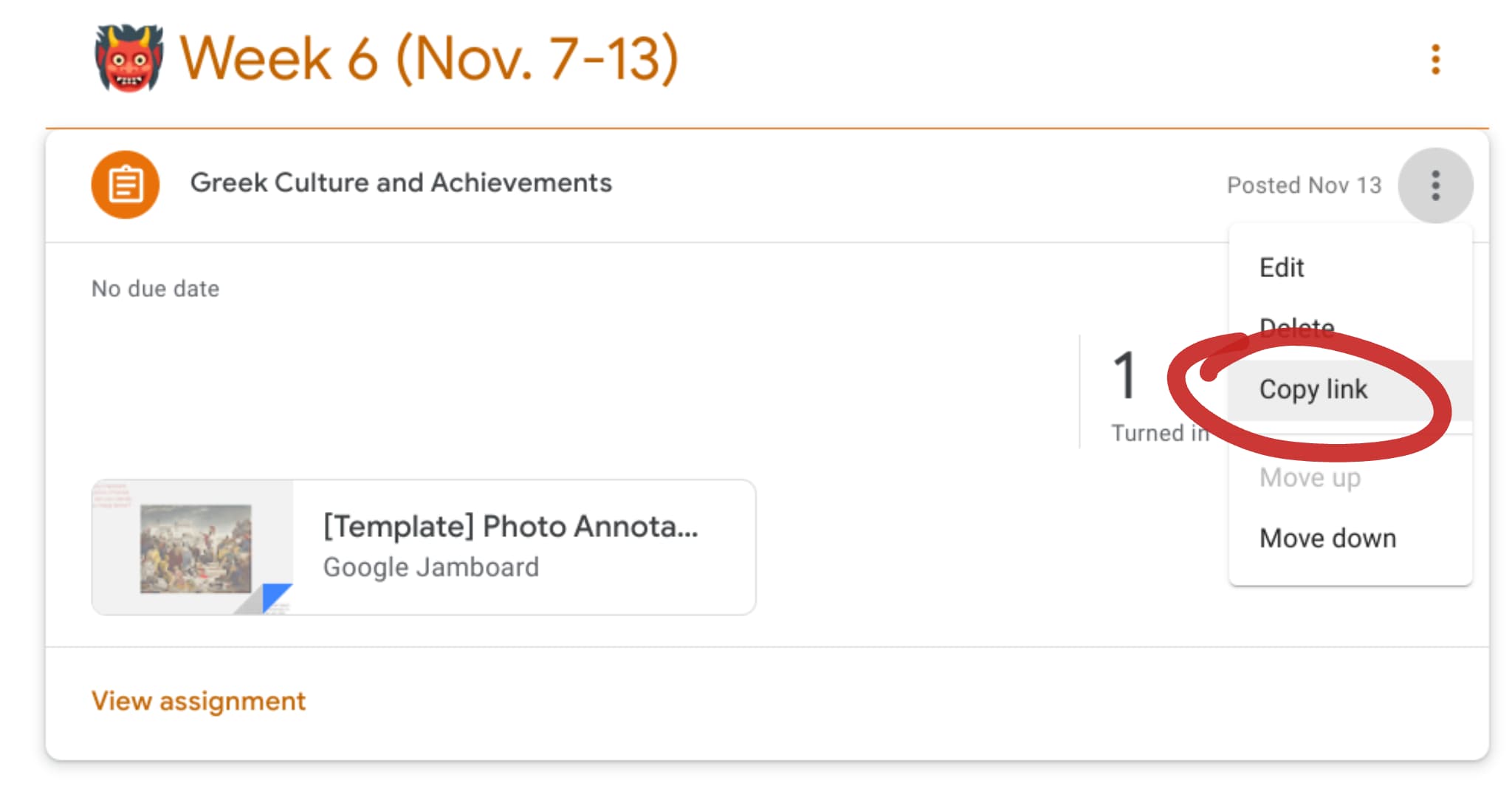The width and height of the screenshot is (1512, 786).
Task: Choose Delete in the assignment menu
Action: pyautogui.click(x=1297, y=327)
